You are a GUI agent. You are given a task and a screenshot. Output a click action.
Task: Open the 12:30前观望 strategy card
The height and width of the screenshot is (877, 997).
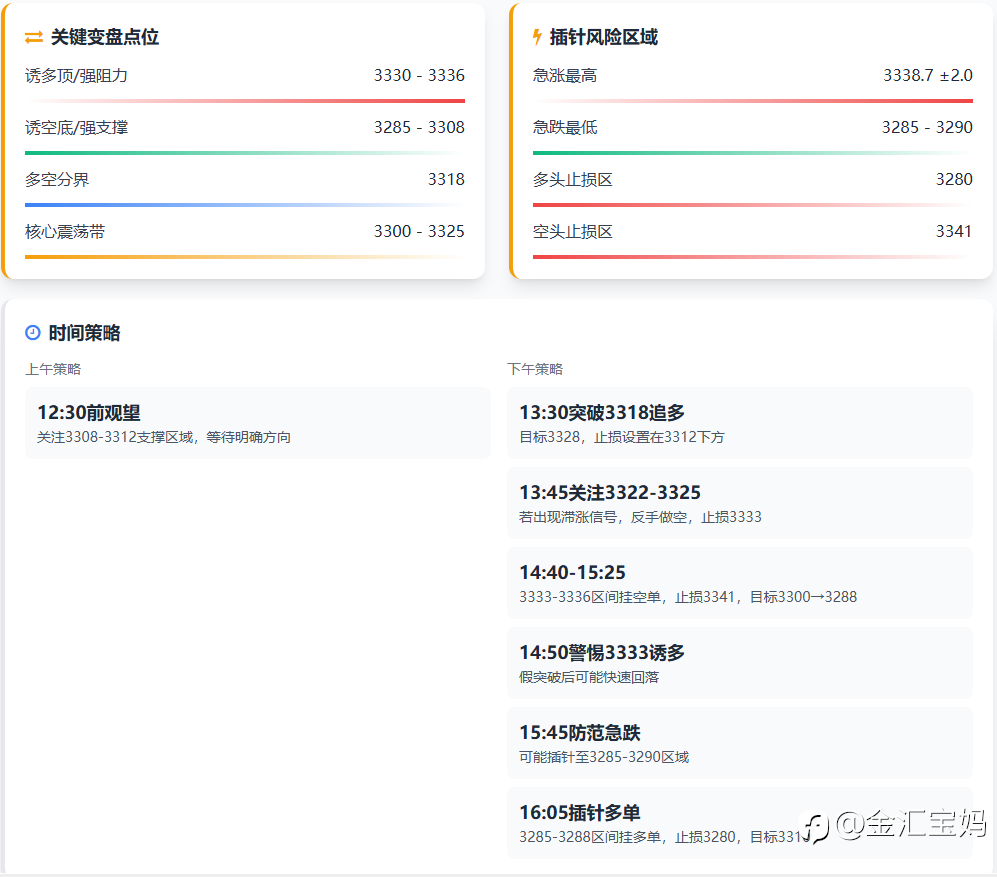[x=258, y=423]
